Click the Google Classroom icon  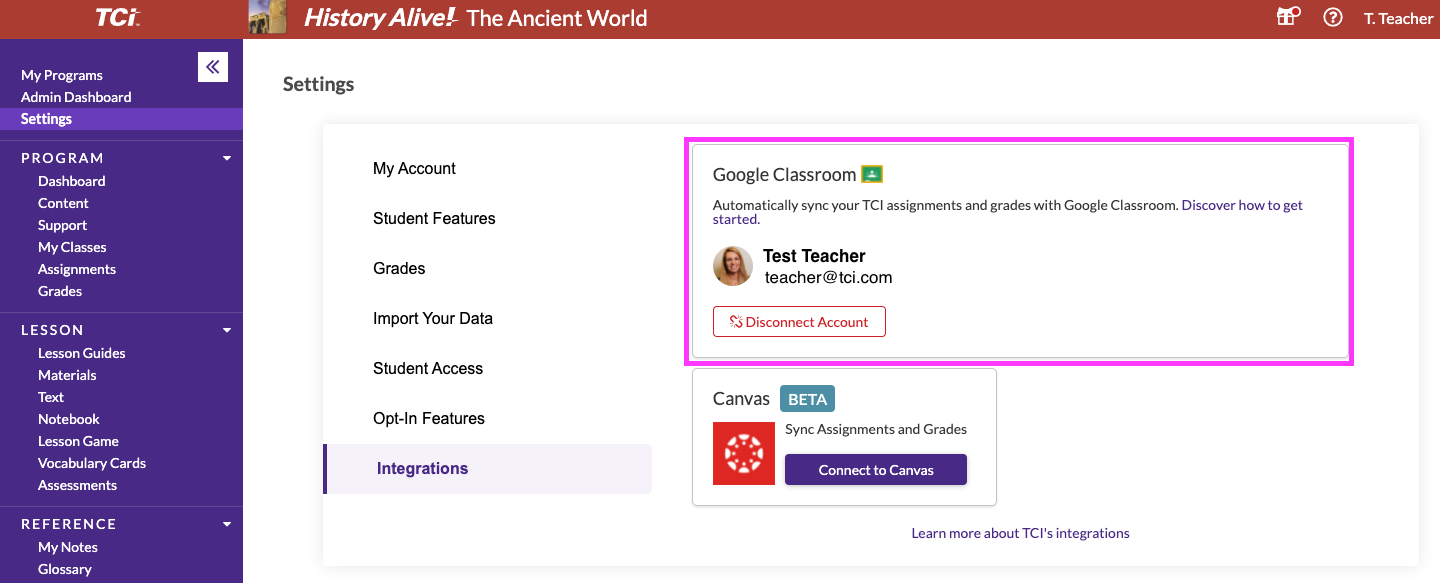(x=871, y=173)
